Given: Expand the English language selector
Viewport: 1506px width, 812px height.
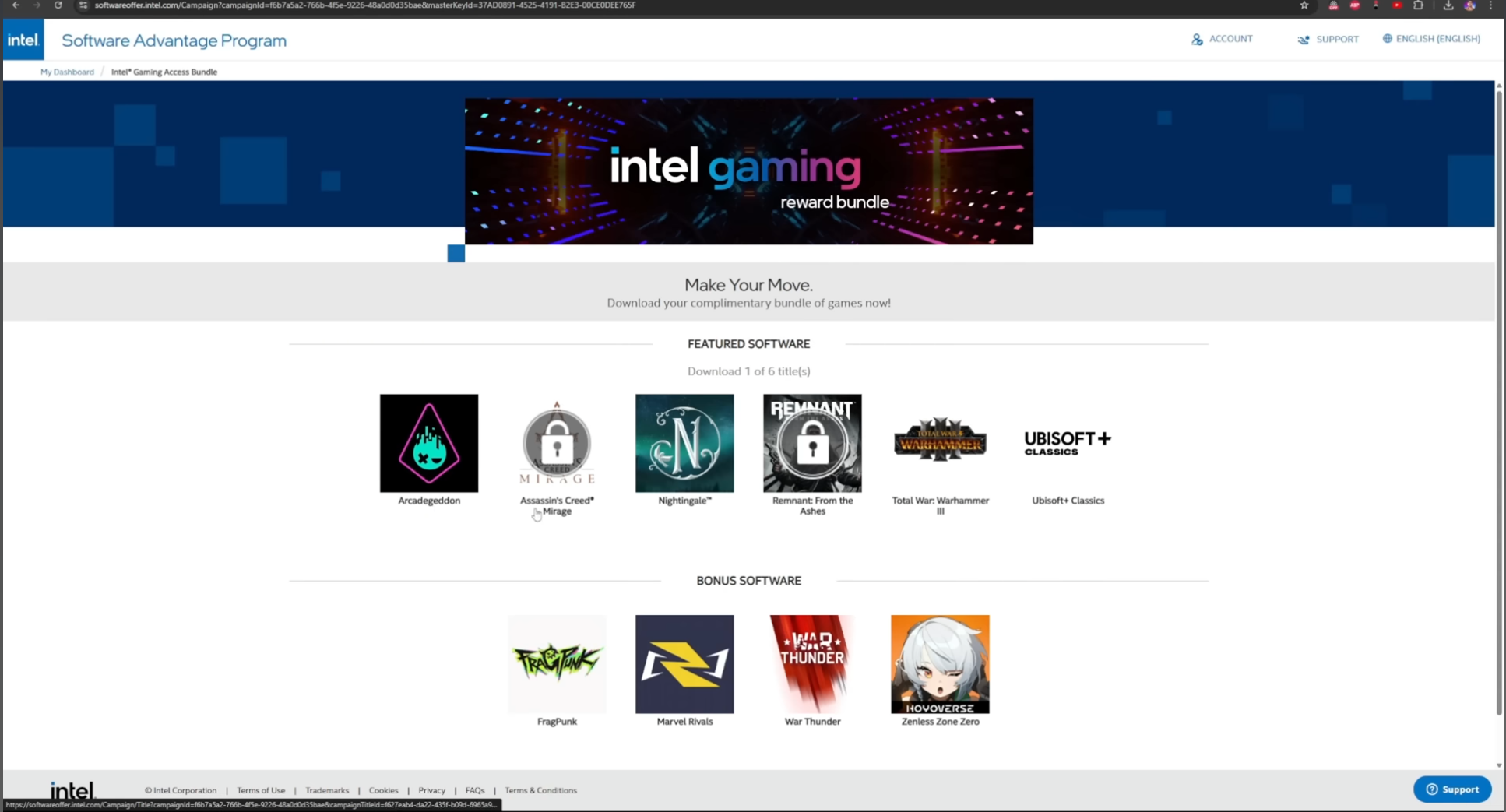Looking at the screenshot, I should (x=1431, y=39).
